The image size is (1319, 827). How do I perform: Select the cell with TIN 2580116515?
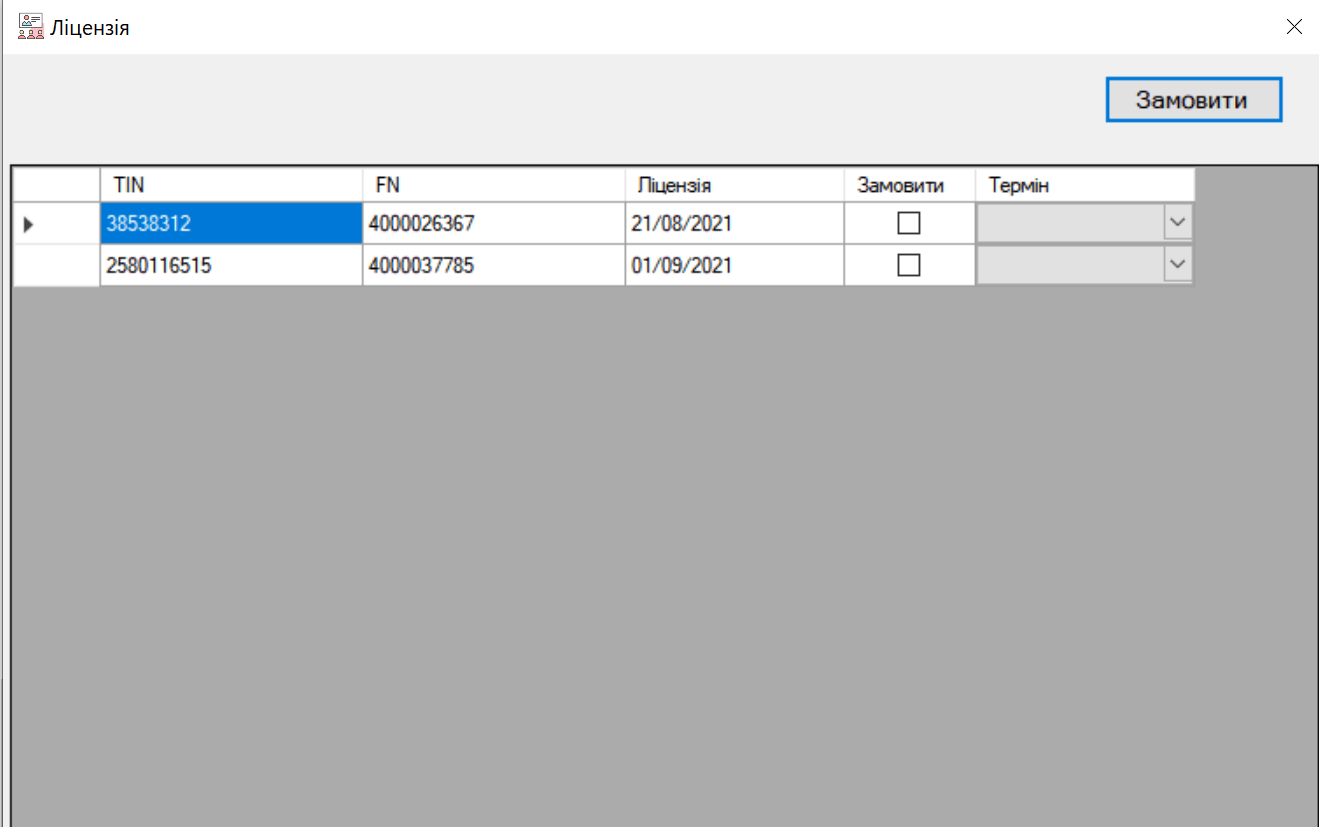(x=231, y=265)
